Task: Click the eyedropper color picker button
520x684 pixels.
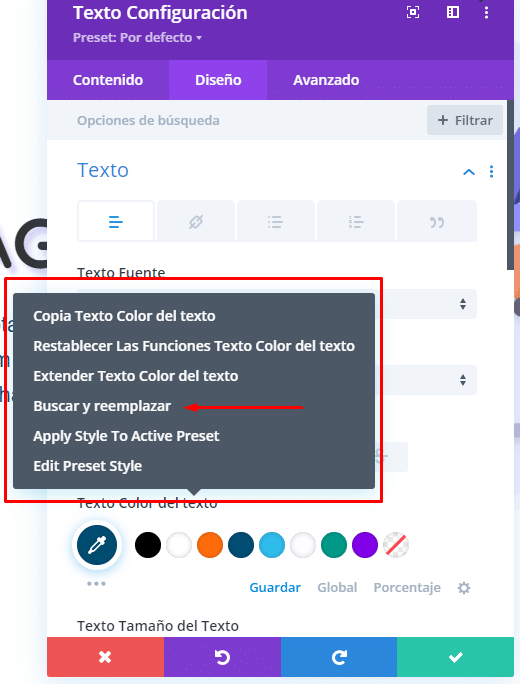Action: click(x=97, y=545)
